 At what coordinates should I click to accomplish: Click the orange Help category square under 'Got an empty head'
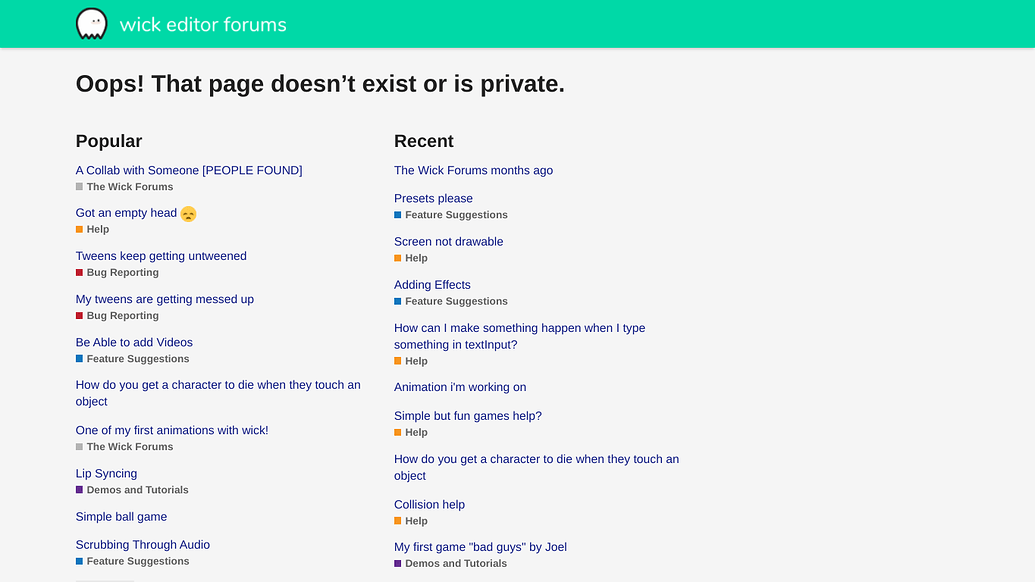(79, 230)
